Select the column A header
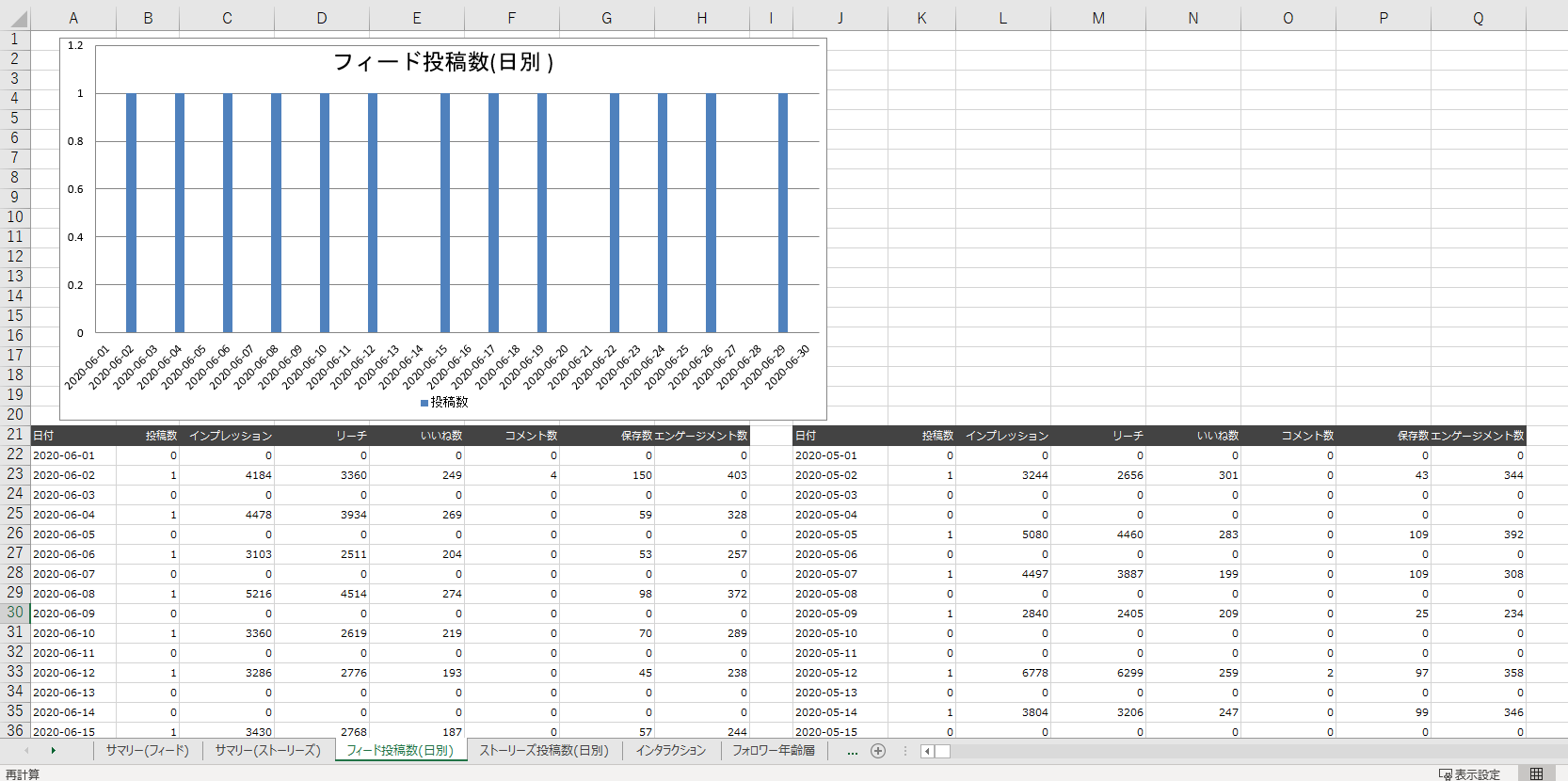1568x781 pixels. pos(73,18)
